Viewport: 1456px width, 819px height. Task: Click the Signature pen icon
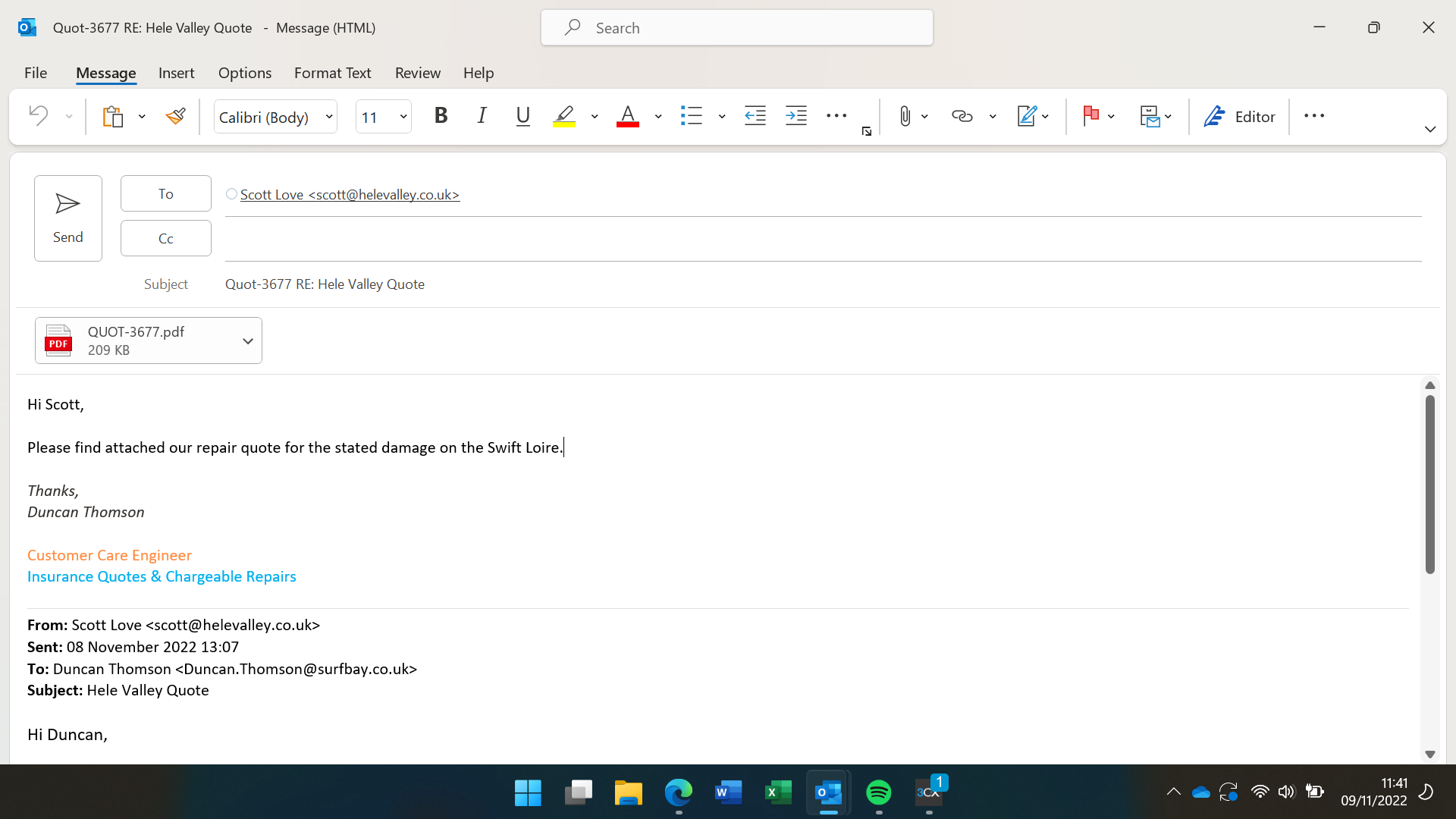coord(1026,116)
